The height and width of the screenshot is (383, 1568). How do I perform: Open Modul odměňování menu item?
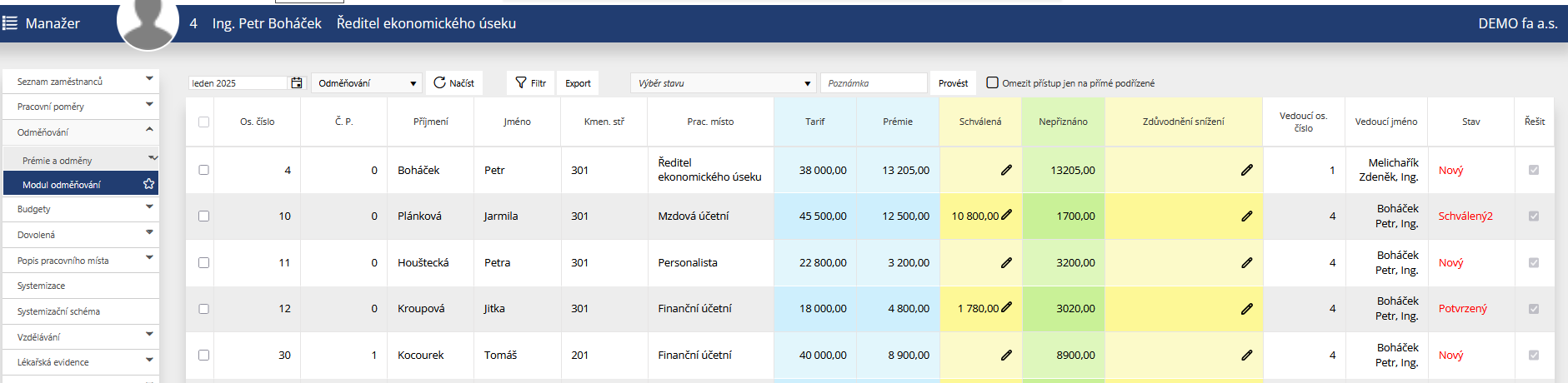pos(81,184)
